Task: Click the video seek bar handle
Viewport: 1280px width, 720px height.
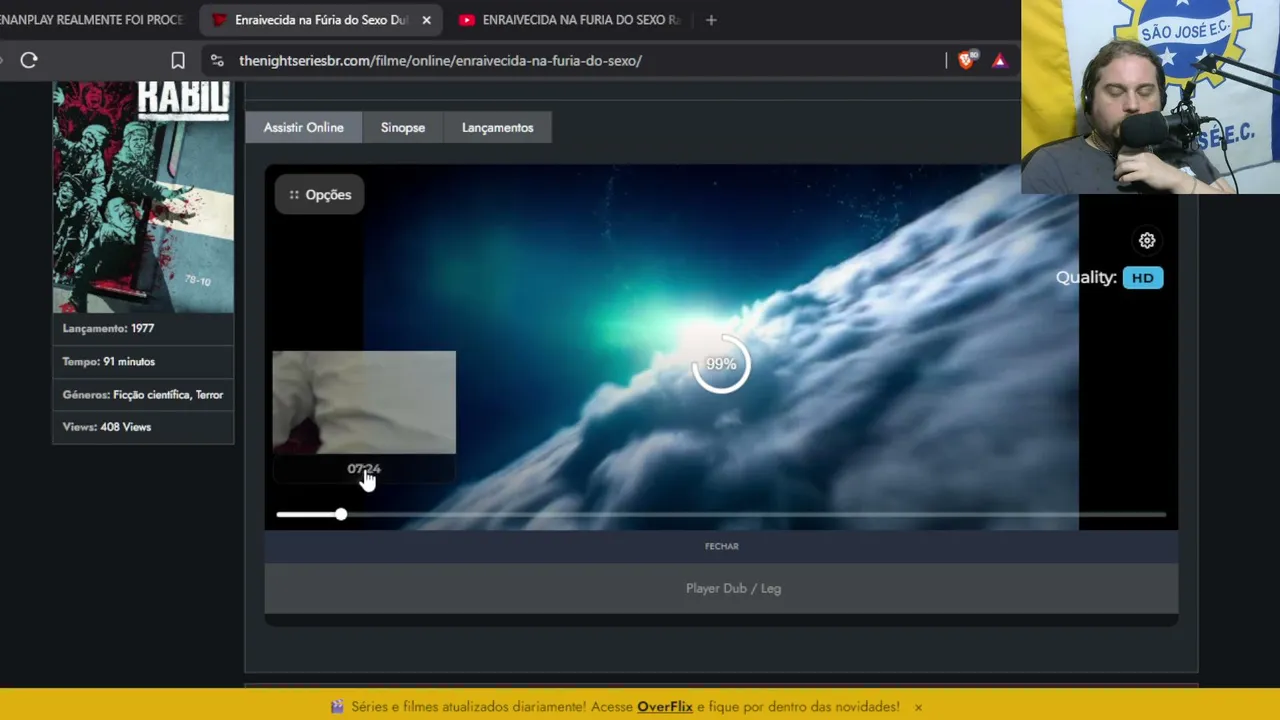Action: (x=341, y=514)
